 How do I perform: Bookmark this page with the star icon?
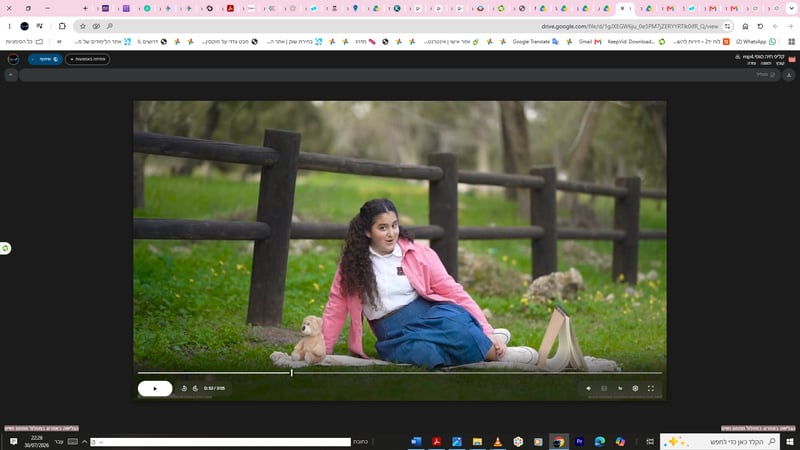click(83, 26)
